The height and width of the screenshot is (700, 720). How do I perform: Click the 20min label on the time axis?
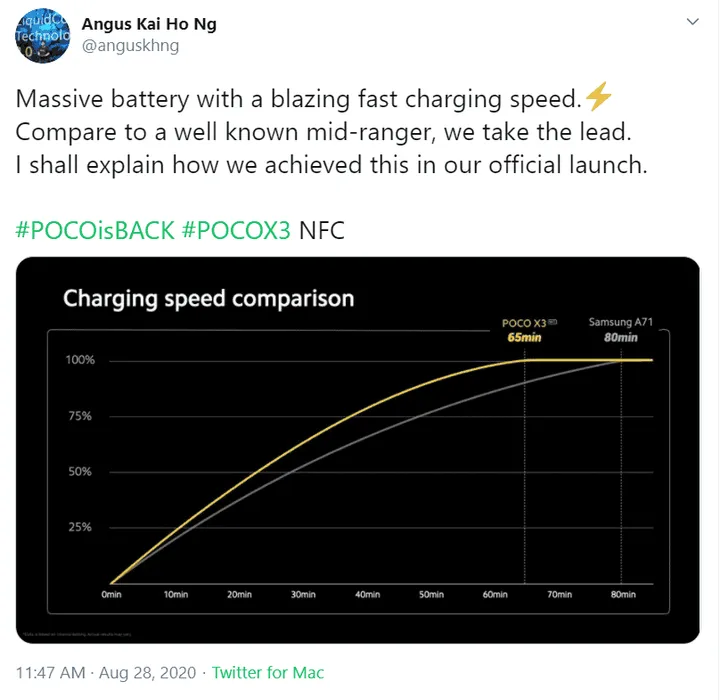[239, 595]
